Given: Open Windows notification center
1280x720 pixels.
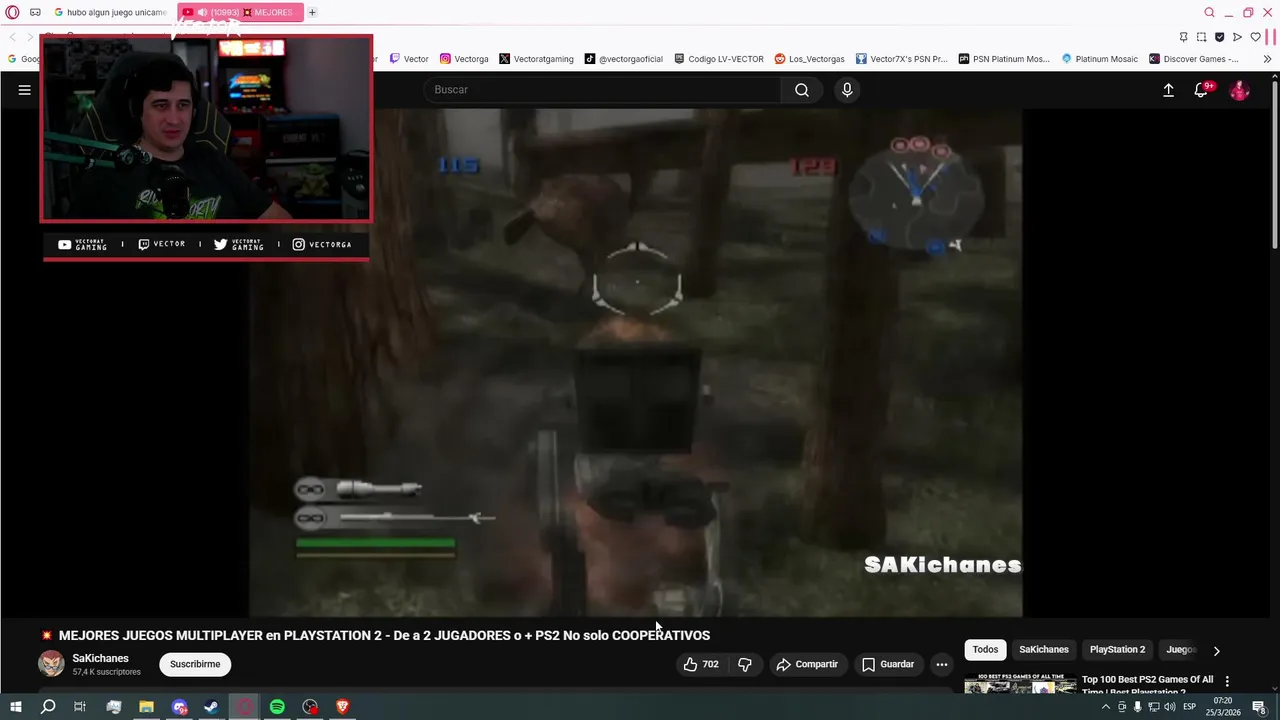Looking at the screenshot, I should pos(1259,707).
